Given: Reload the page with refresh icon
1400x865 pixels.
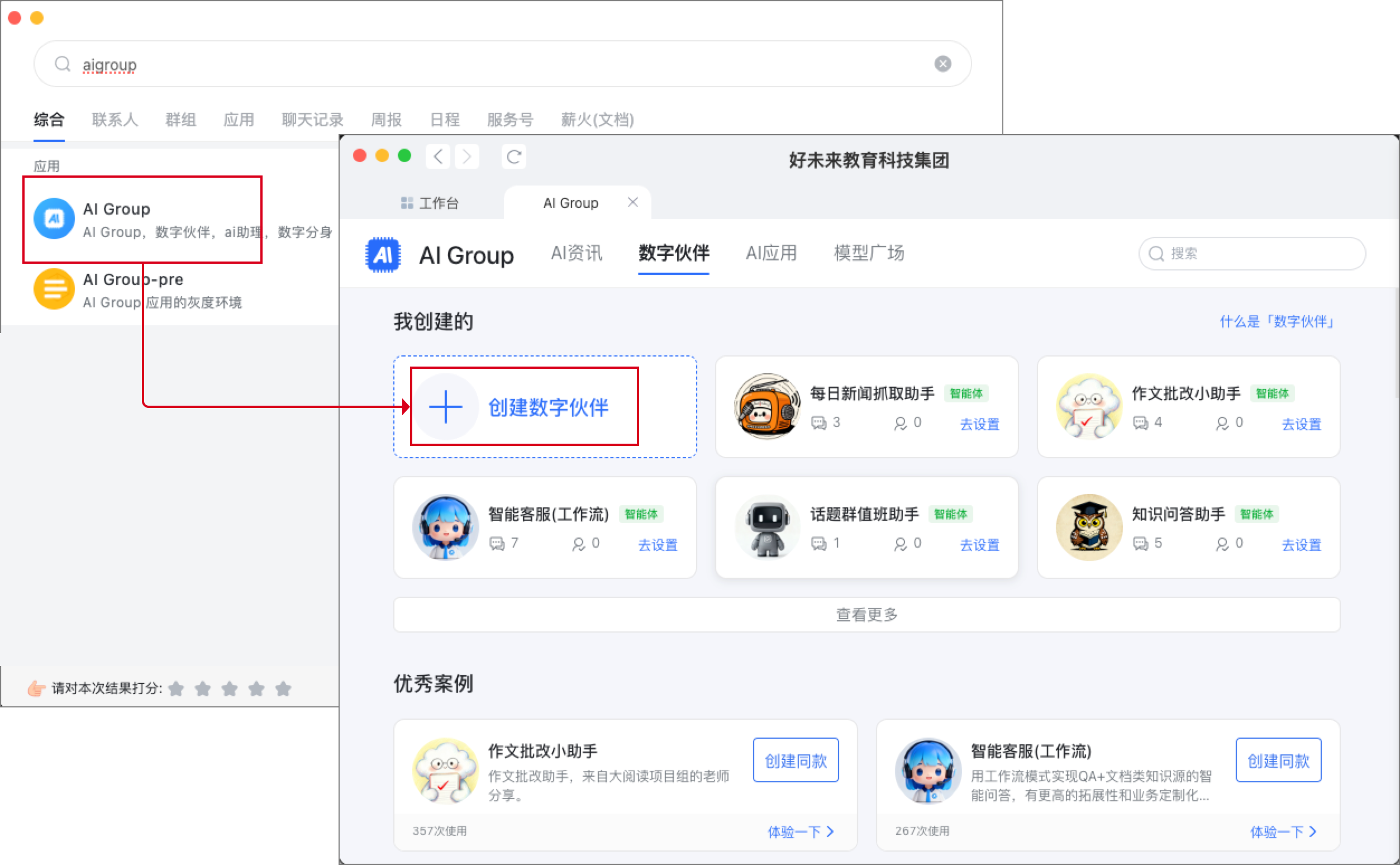Looking at the screenshot, I should (513, 157).
